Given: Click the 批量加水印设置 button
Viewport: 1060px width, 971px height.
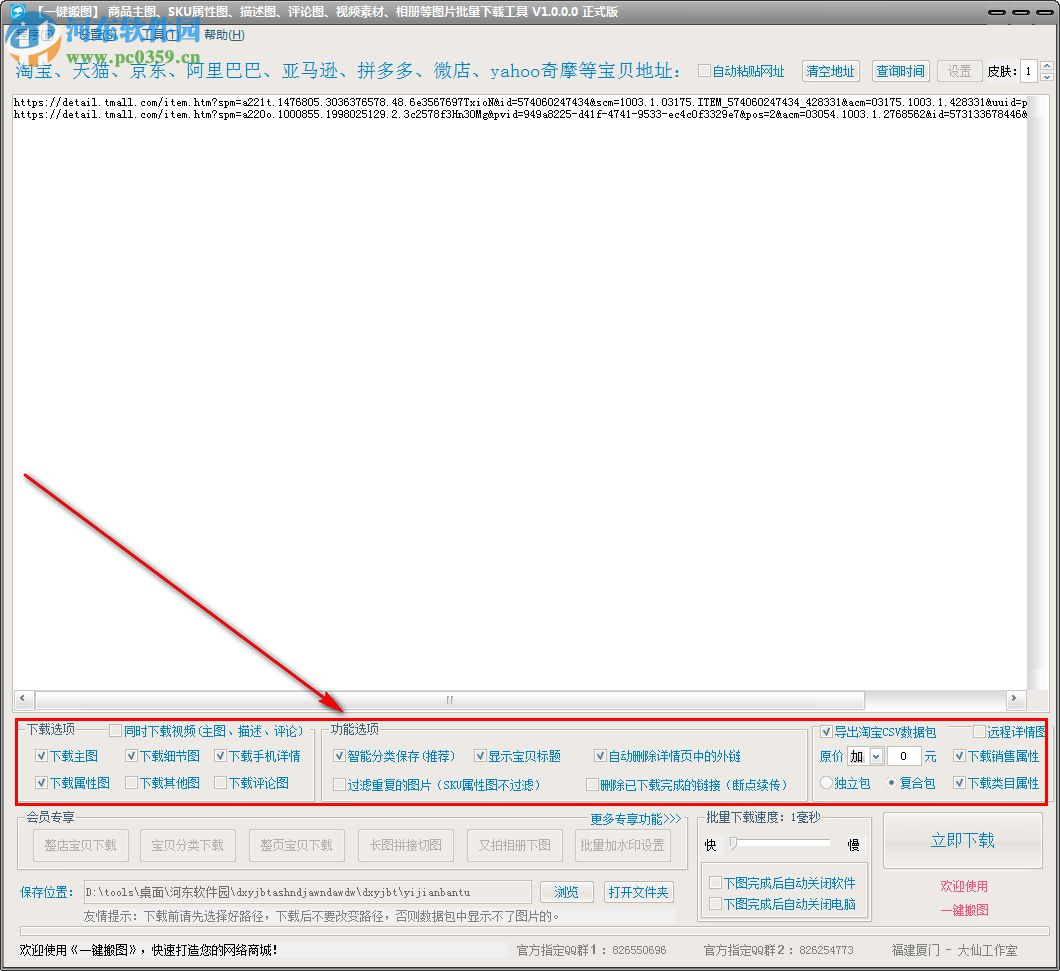Looking at the screenshot, I should pos(623,845).
